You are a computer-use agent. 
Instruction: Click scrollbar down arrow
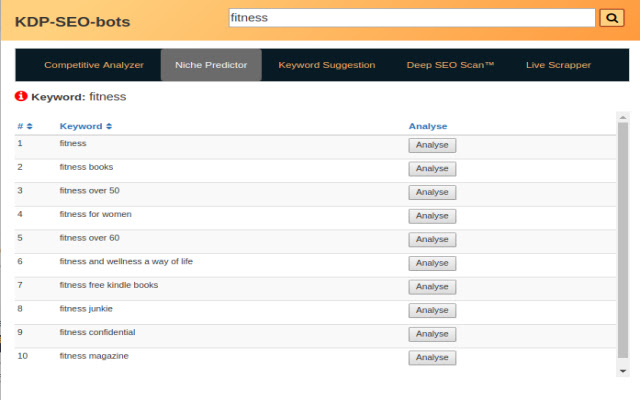tap(623, 370)
